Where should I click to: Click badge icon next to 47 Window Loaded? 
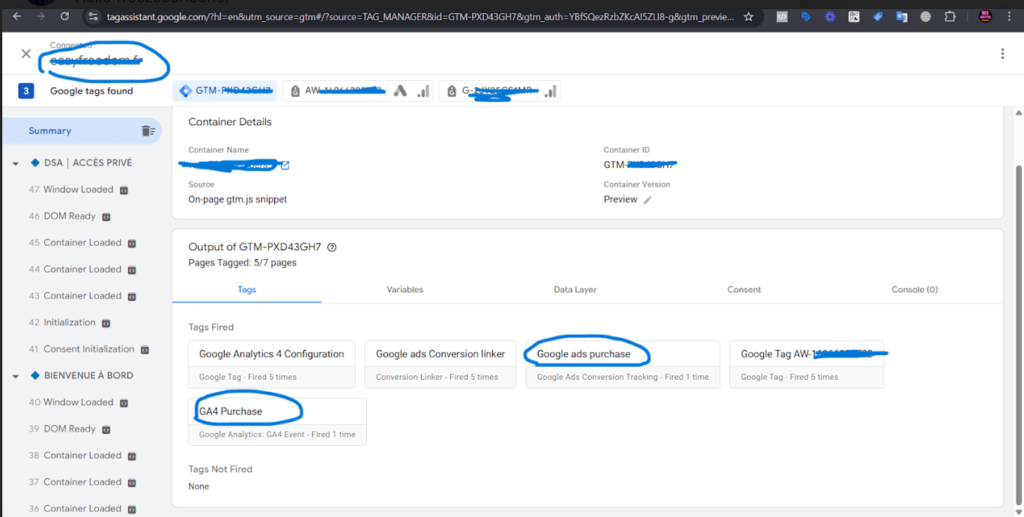(x=124, y=190)
